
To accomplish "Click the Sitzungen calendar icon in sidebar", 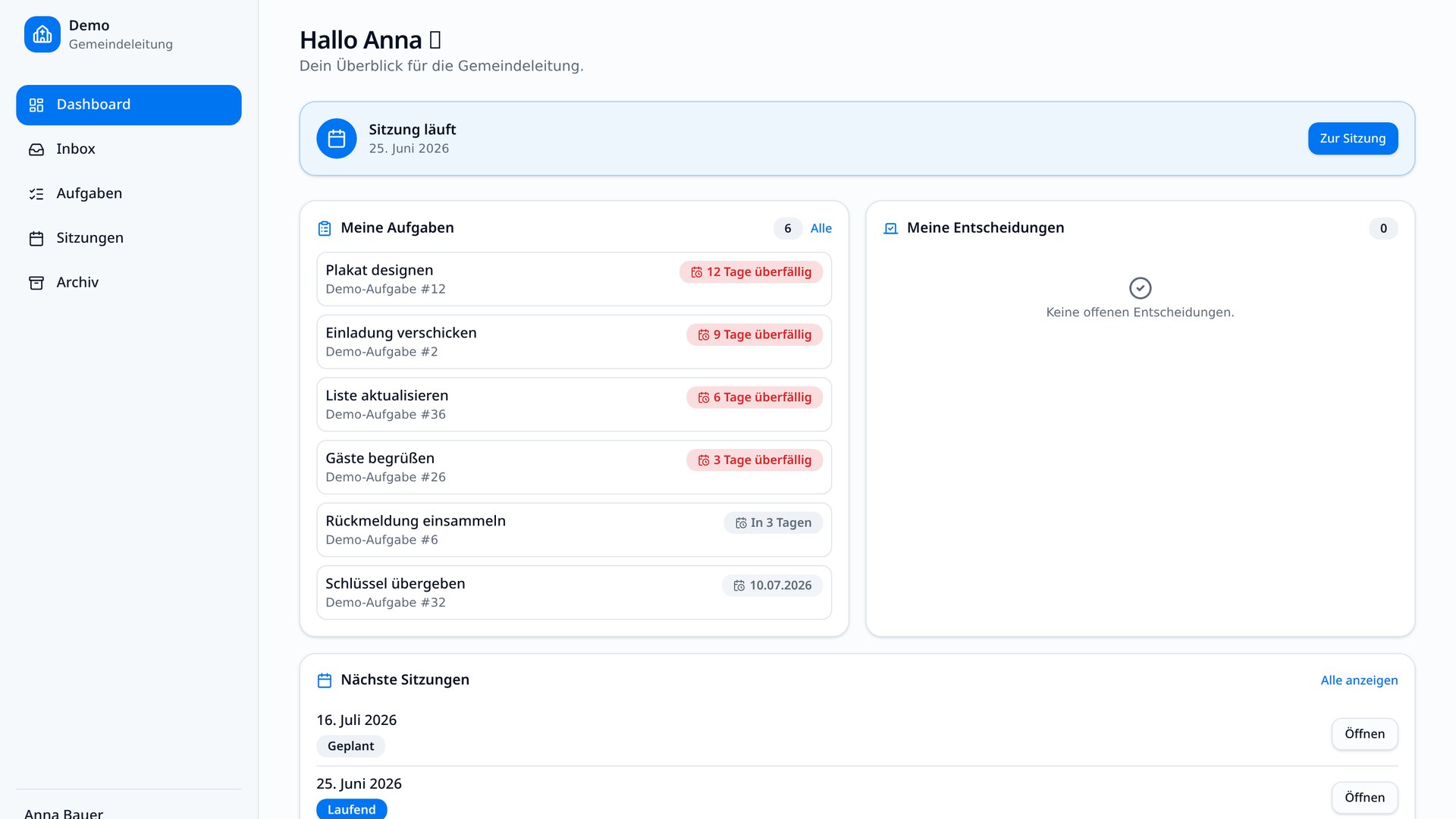I will pos(36,238).
